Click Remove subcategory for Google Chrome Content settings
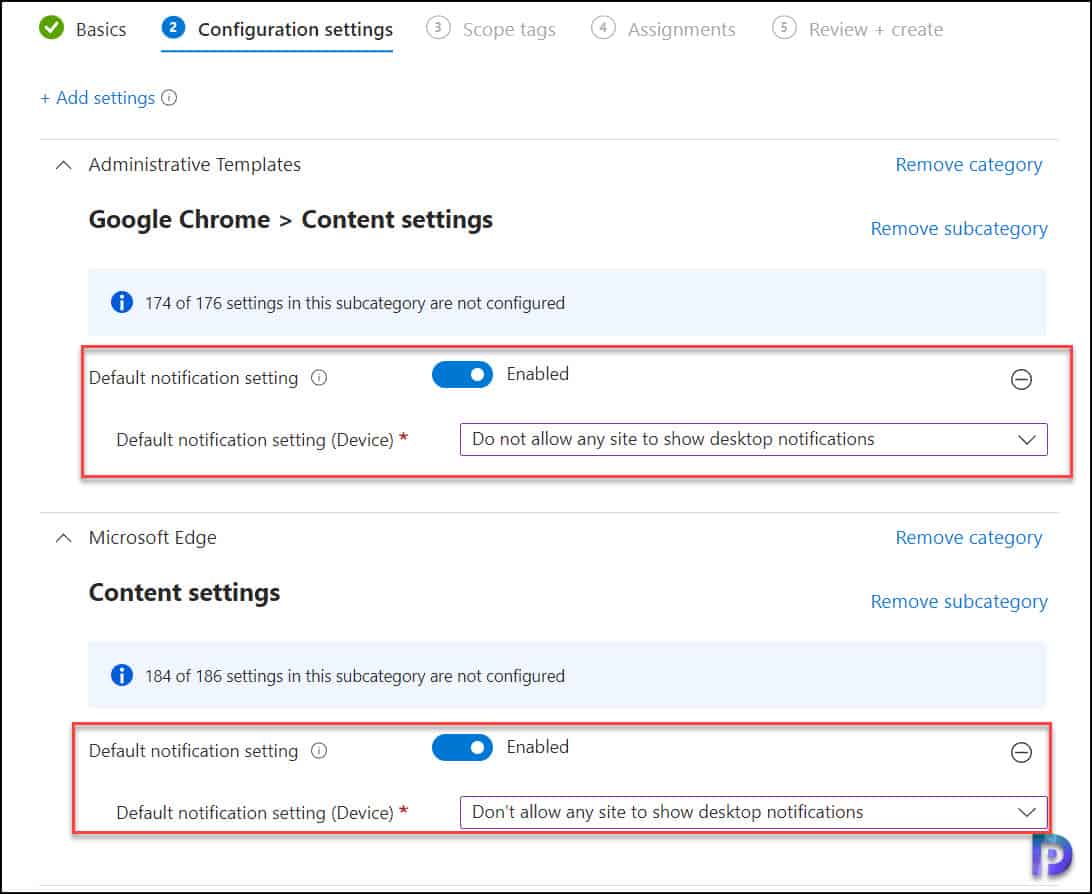Screen dimensions: 1092x894 (959, 228)
